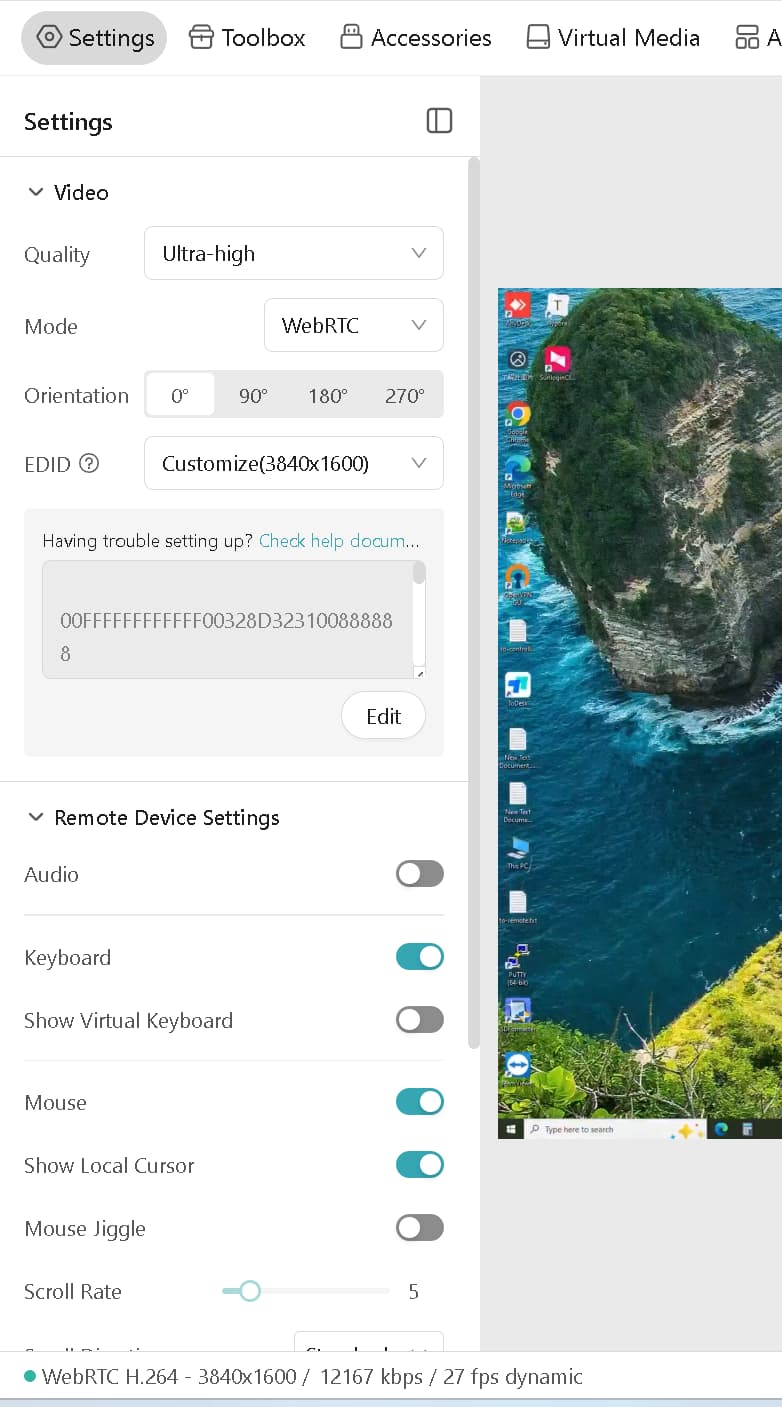Open Google Chrome on remote desktop
Screen dimensions: 782x1407
pos(517,415)
